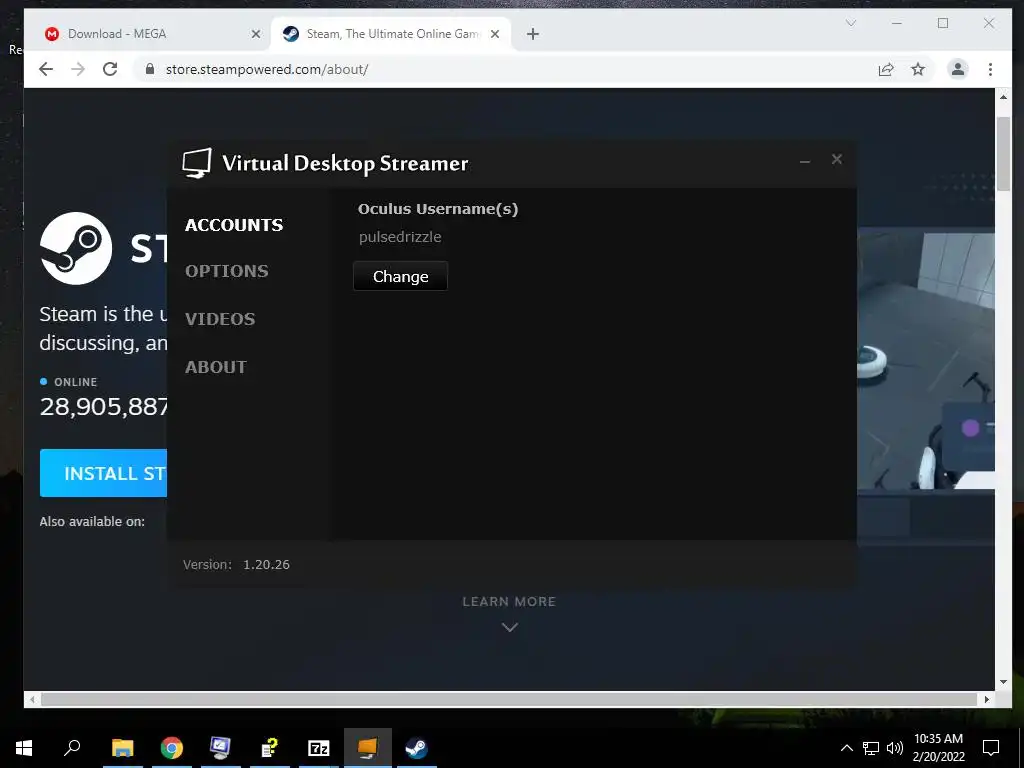Image resolution: width=1024 pixels, height=768 pixels.
Task: Click the Virtual Desktop Streamer taskbar icon
Action: [368, 748]
